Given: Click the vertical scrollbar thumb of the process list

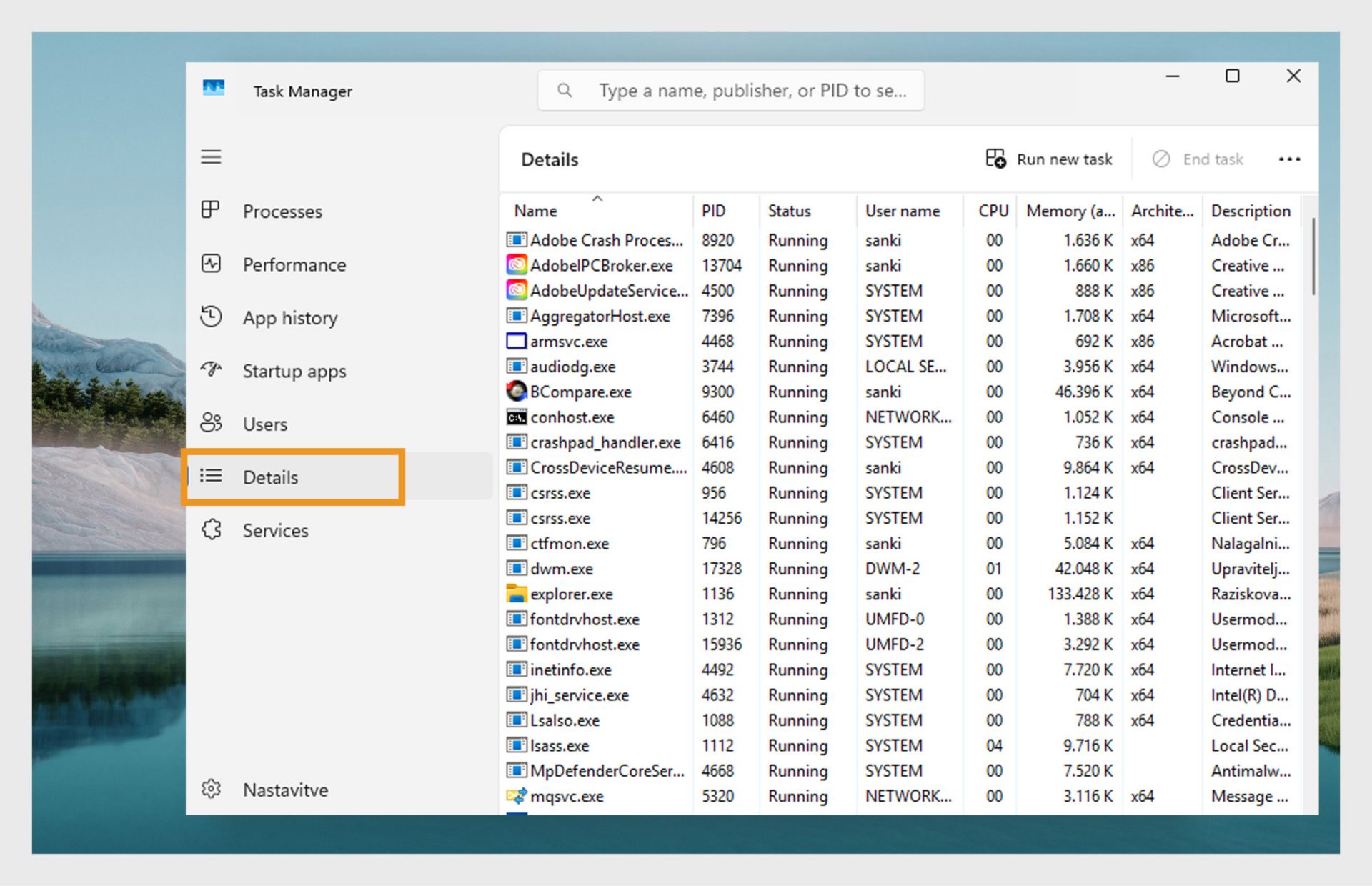Looking at the screenshot, I should 1313,257.
